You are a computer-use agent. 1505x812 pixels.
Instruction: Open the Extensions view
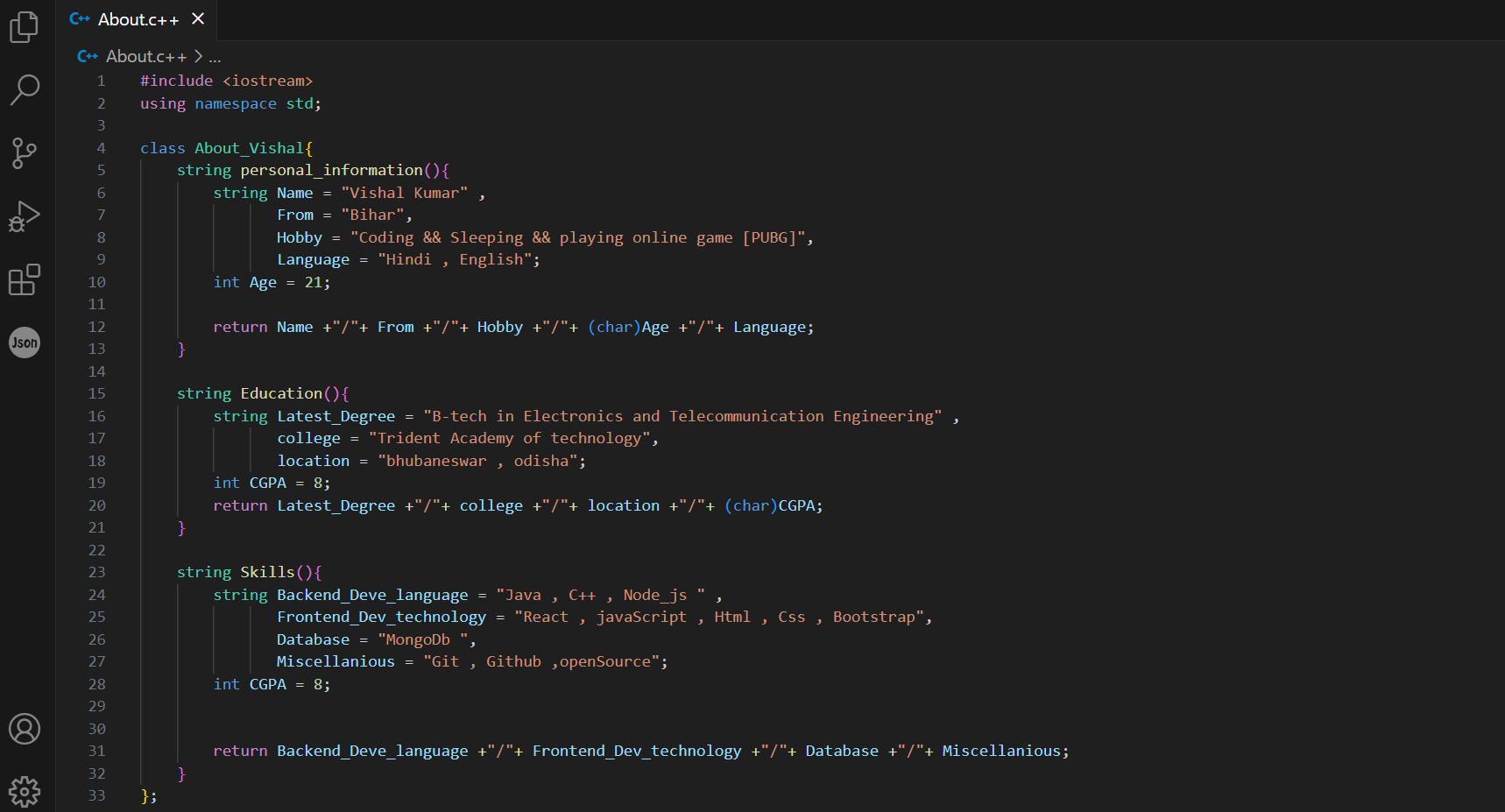pos(25,280)
